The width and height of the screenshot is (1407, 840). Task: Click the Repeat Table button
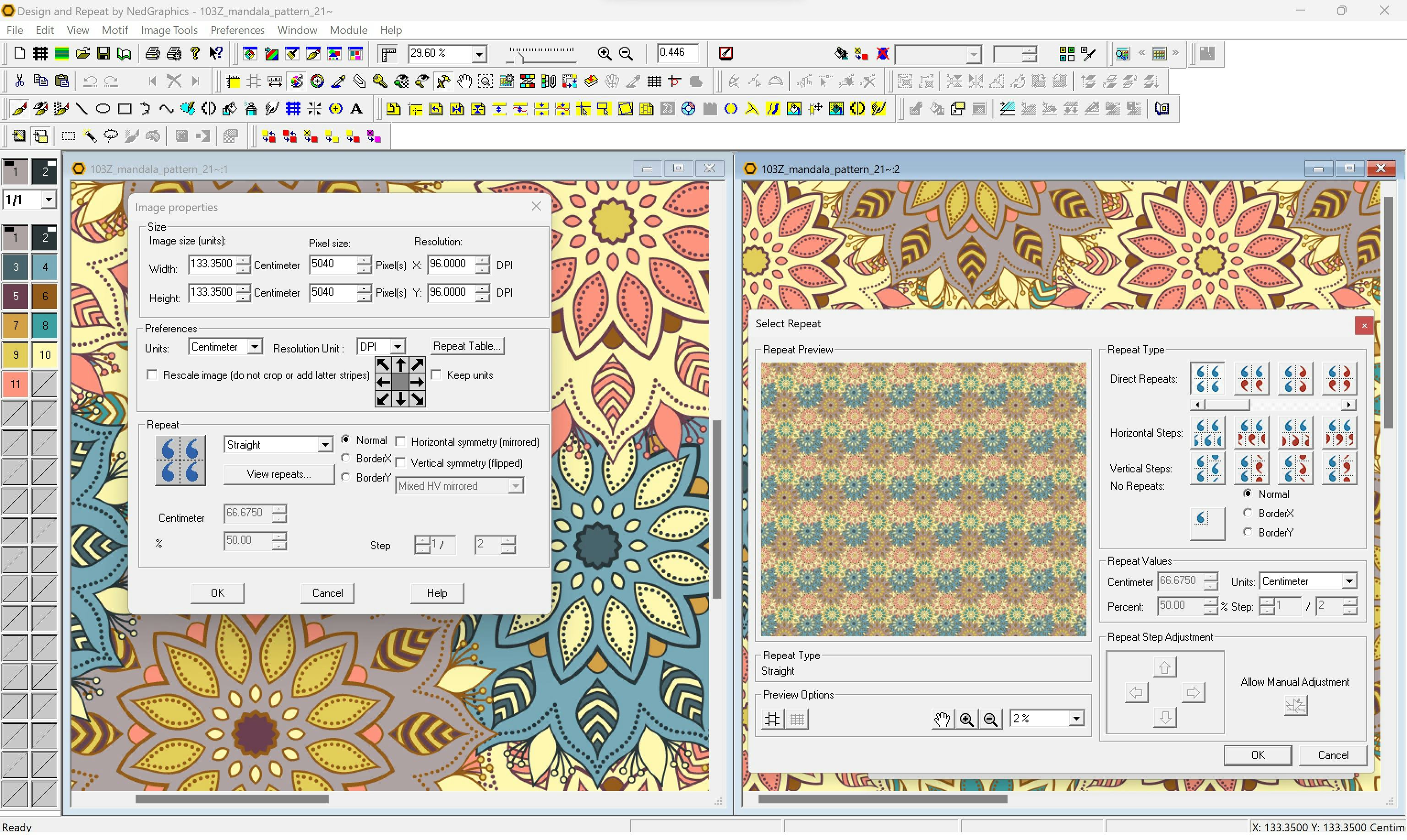pyautogui.click(x=467, y=346)
